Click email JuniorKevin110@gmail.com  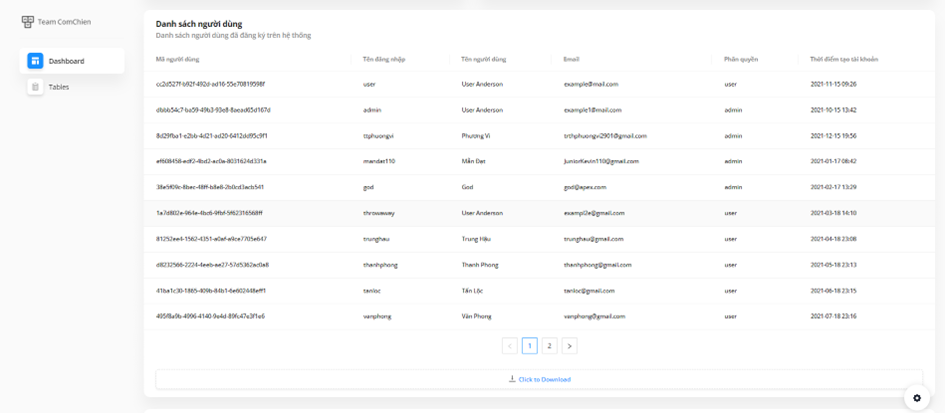[600, 162]
